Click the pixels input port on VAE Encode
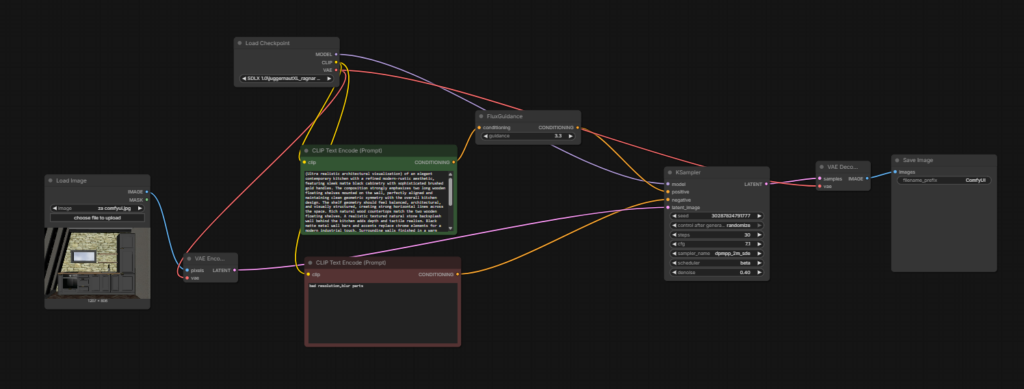 point(187,270)
